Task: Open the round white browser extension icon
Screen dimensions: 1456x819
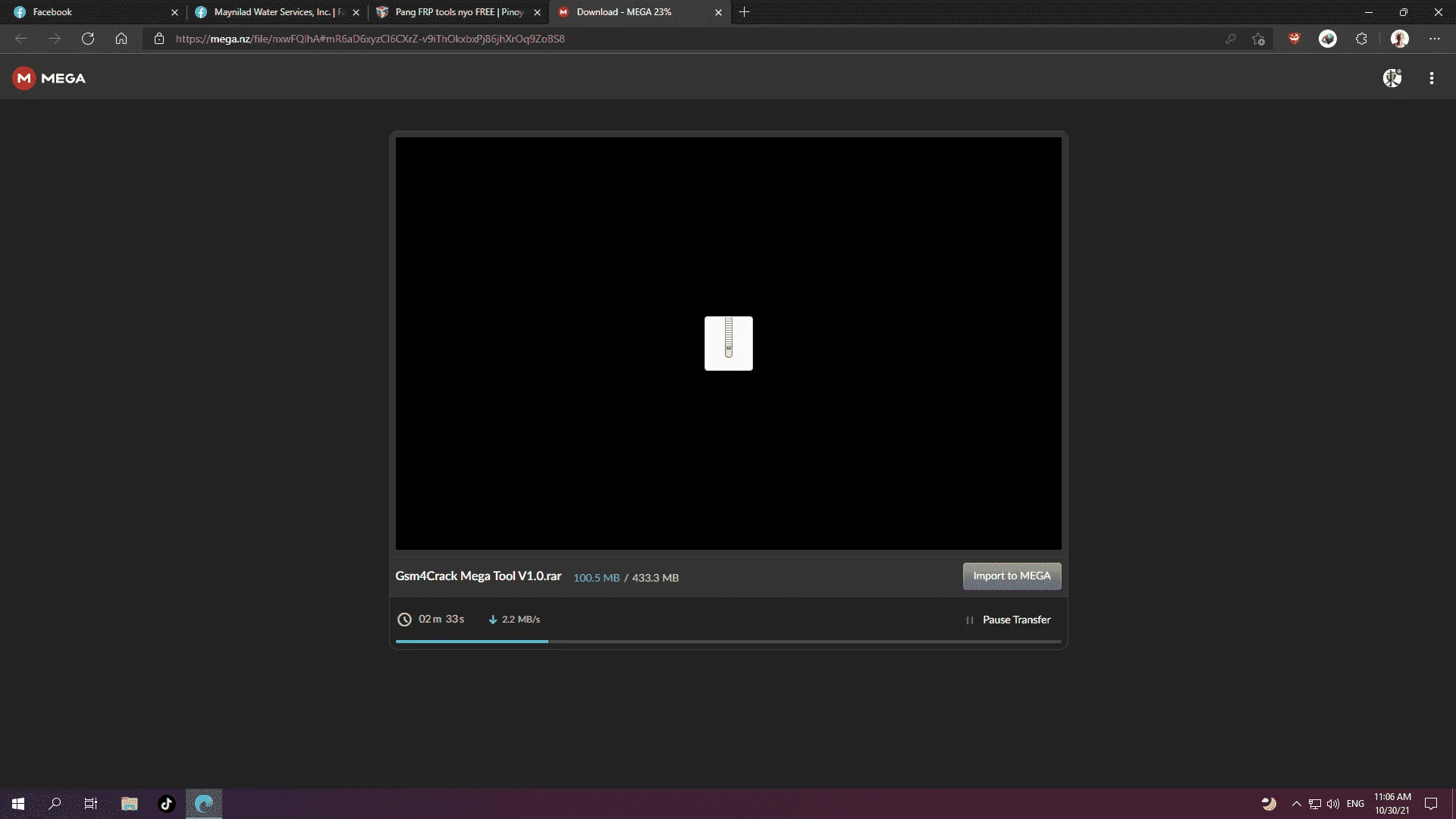Action: (x=1328, y=39)
